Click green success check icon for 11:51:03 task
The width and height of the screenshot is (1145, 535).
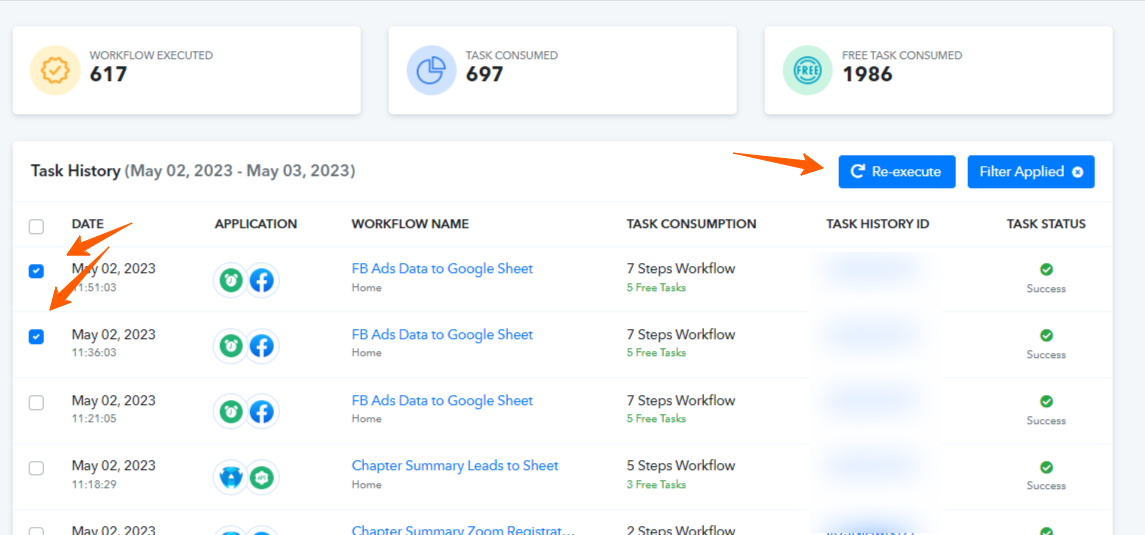coord(1046,269)
